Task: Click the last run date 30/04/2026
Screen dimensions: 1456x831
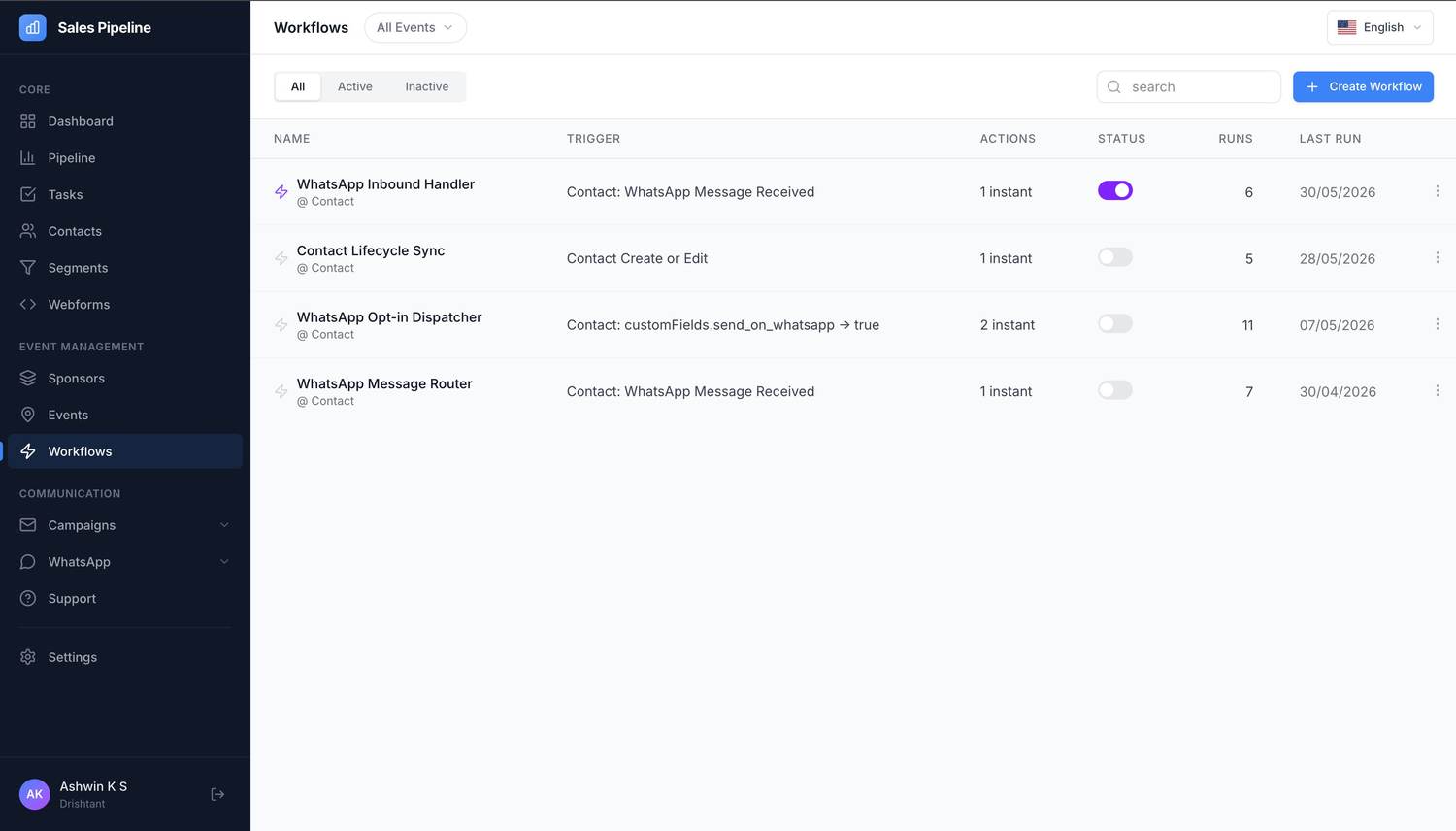Action: [1338, 391]
